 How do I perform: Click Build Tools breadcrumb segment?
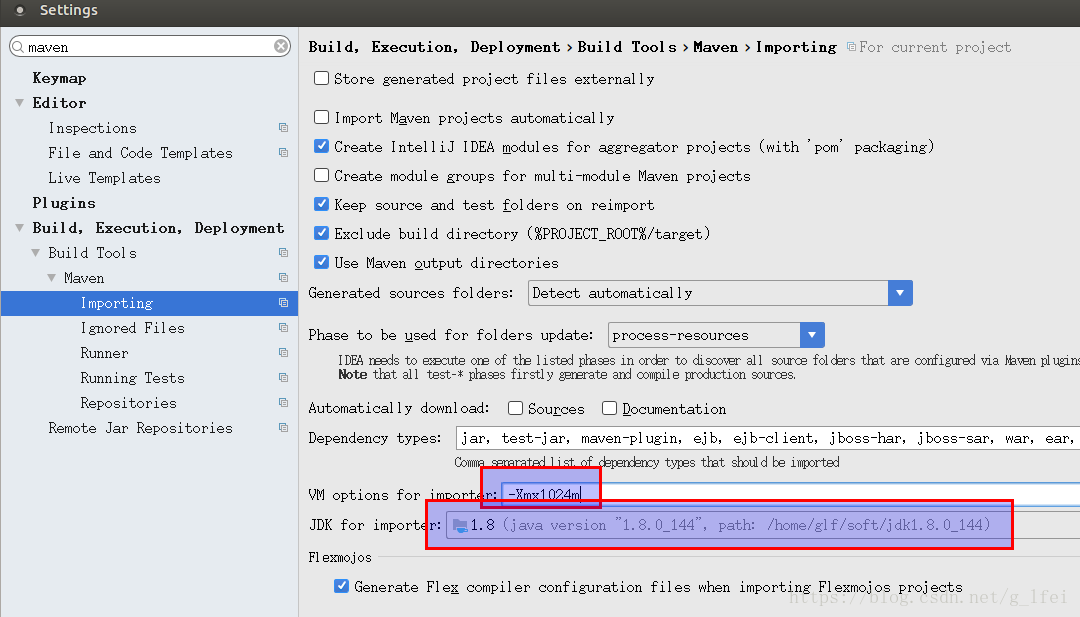click(627, 47)
